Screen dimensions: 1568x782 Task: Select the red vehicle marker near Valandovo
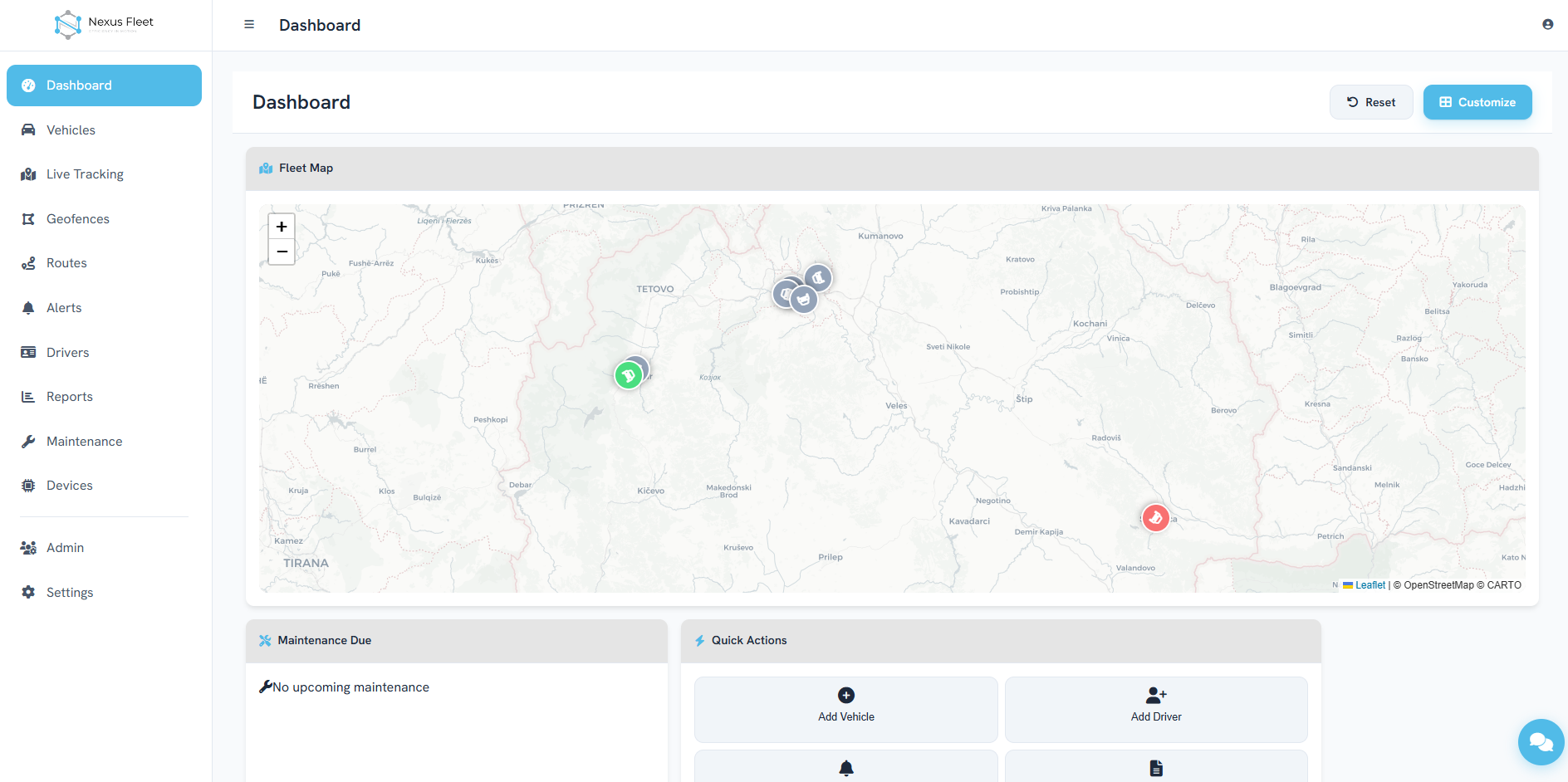click(1155, 518)
